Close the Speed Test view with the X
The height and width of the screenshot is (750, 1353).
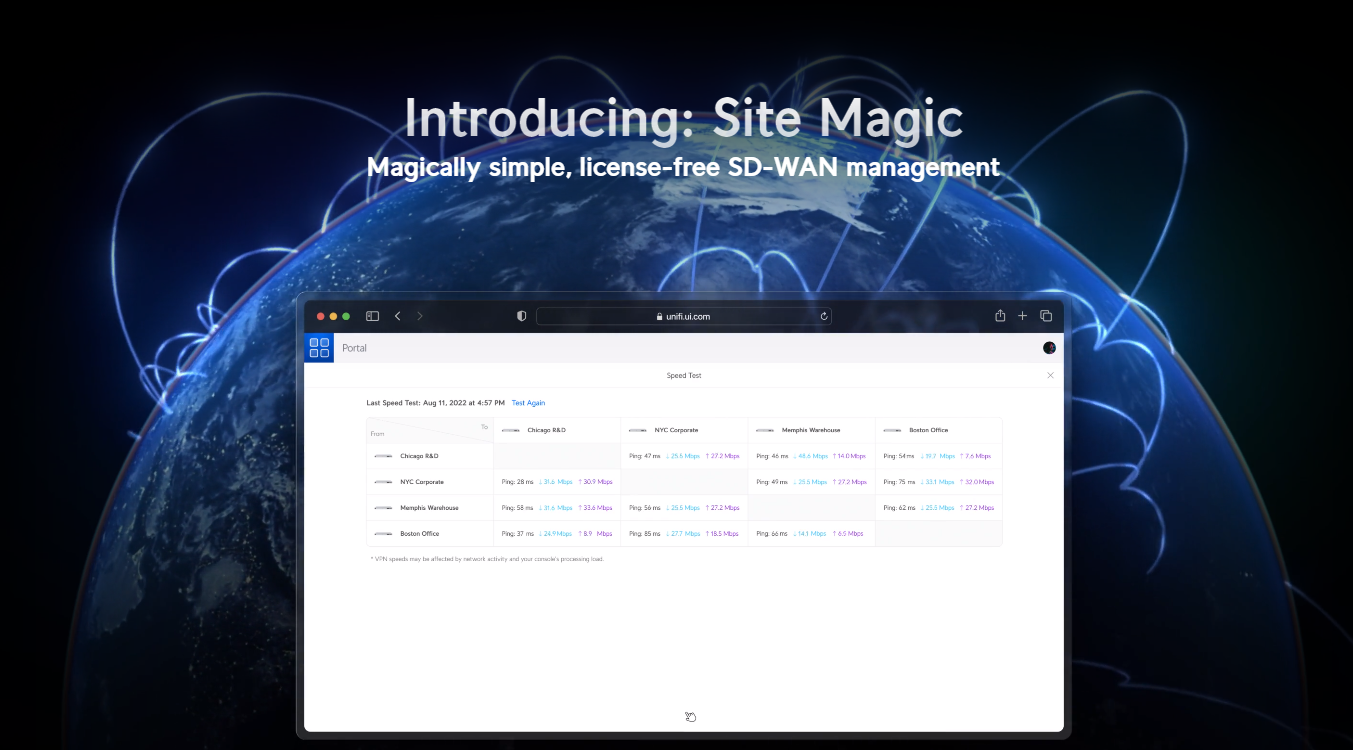click(1050, 374)
